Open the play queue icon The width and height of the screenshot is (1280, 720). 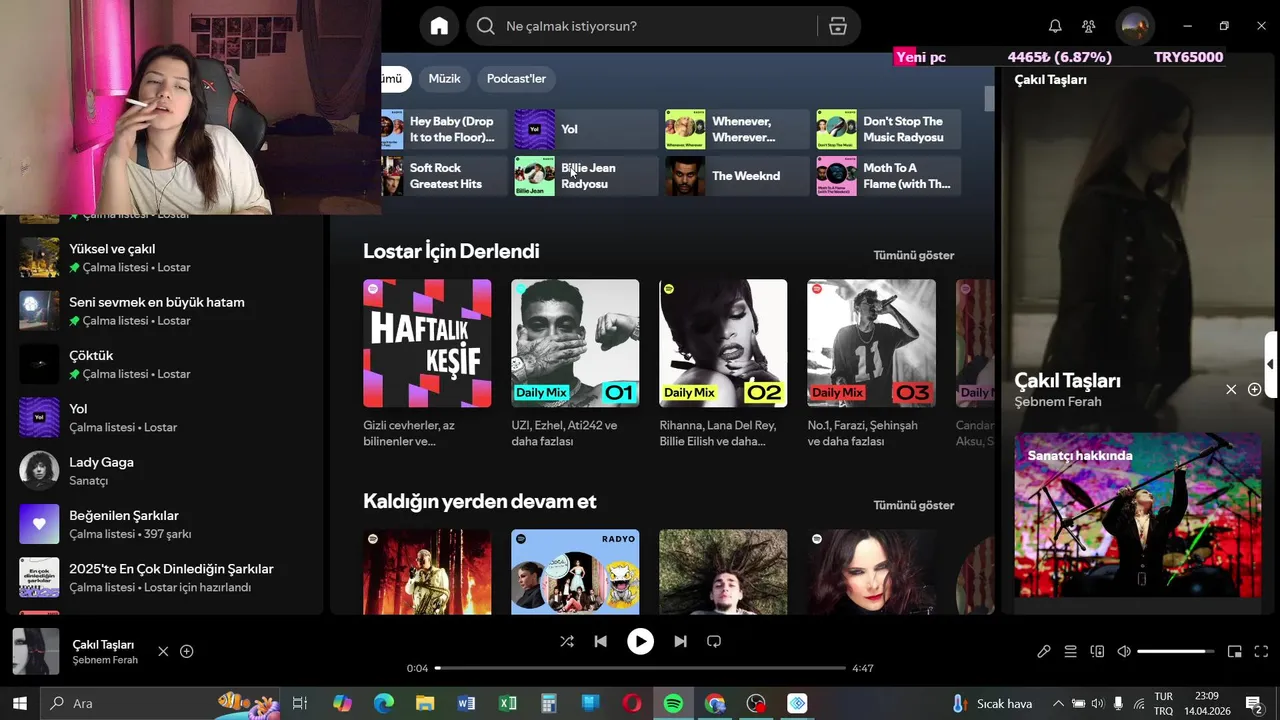1070,651
